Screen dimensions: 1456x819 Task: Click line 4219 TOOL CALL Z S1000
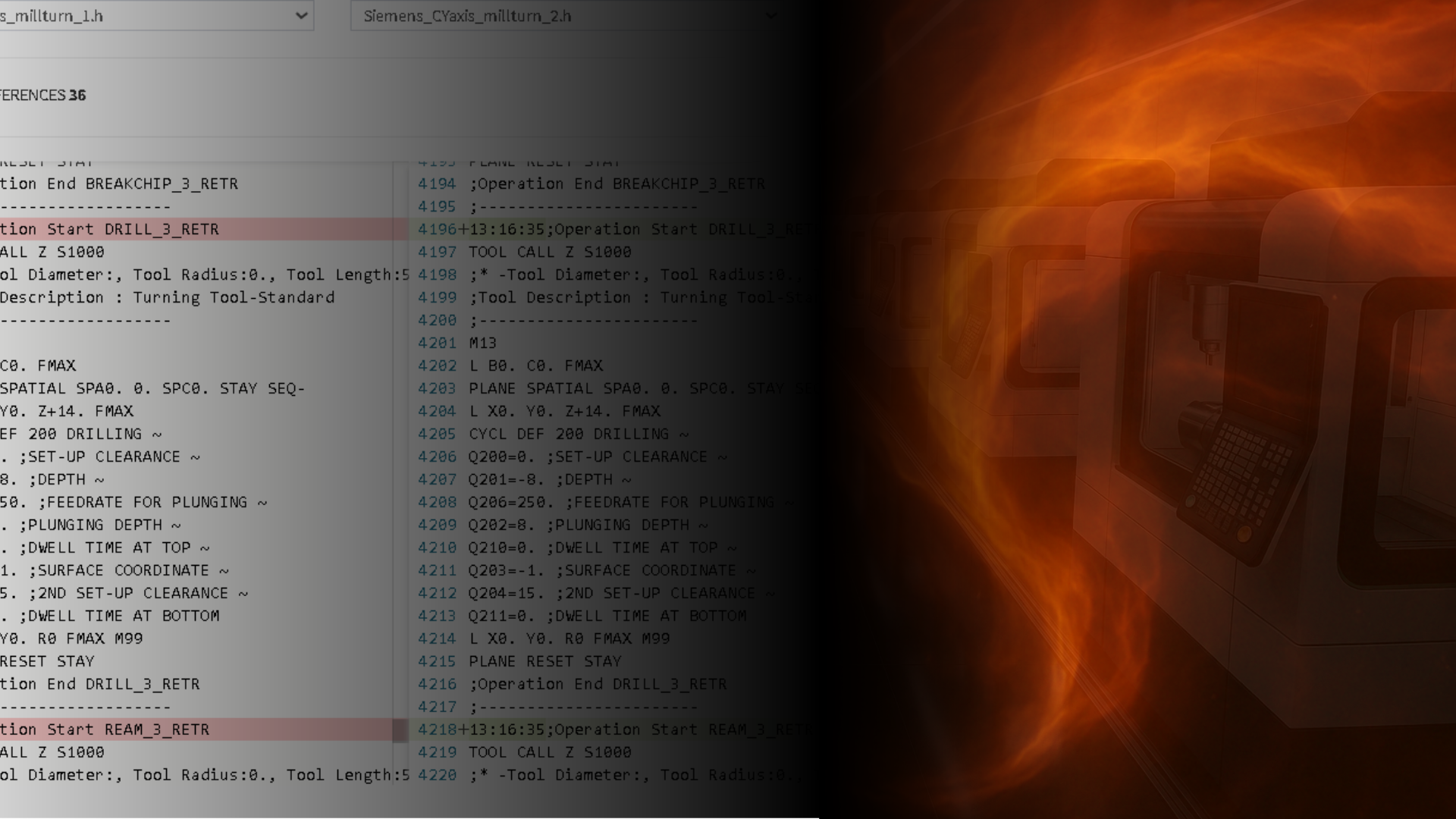click(x=549, y=752)
